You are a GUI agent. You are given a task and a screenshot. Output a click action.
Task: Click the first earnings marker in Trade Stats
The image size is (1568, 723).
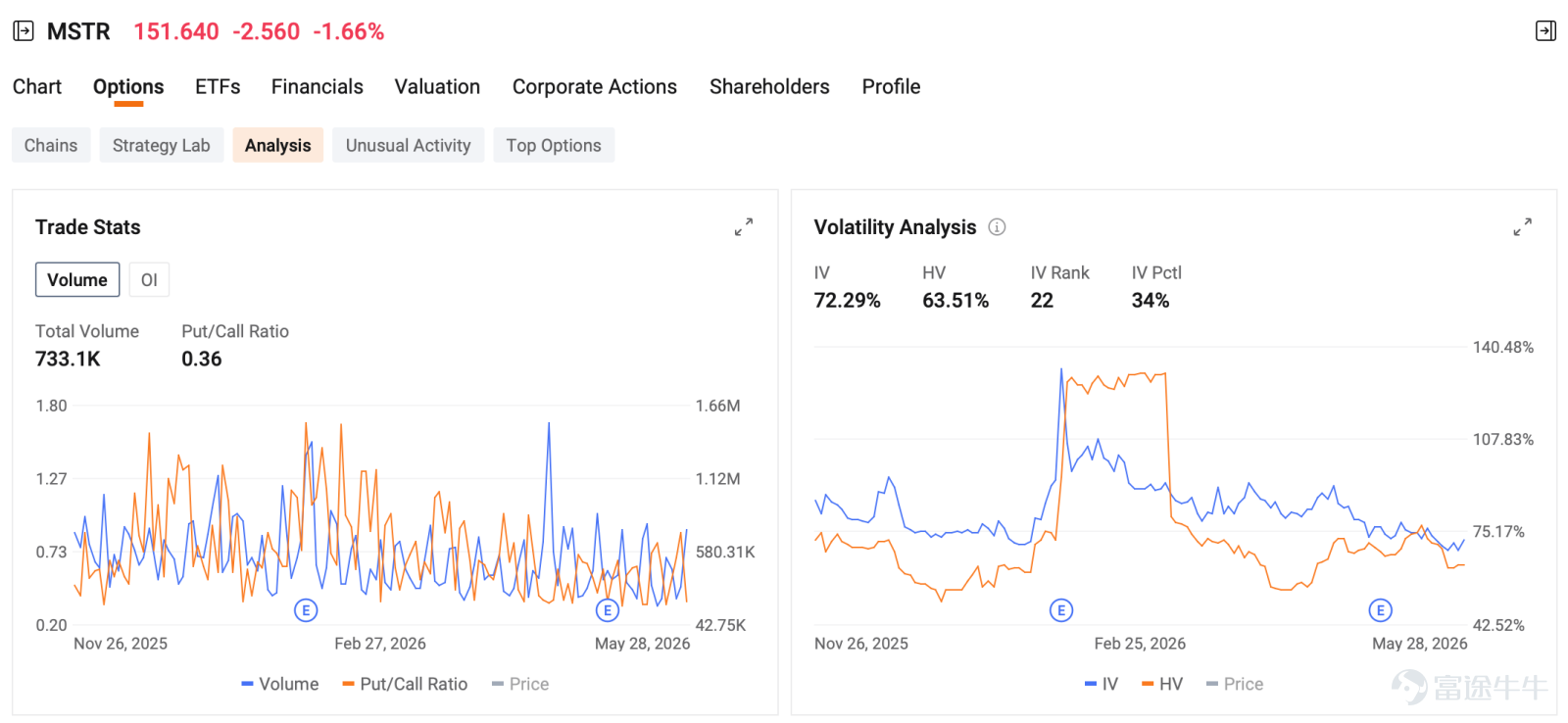click(306, 610)
